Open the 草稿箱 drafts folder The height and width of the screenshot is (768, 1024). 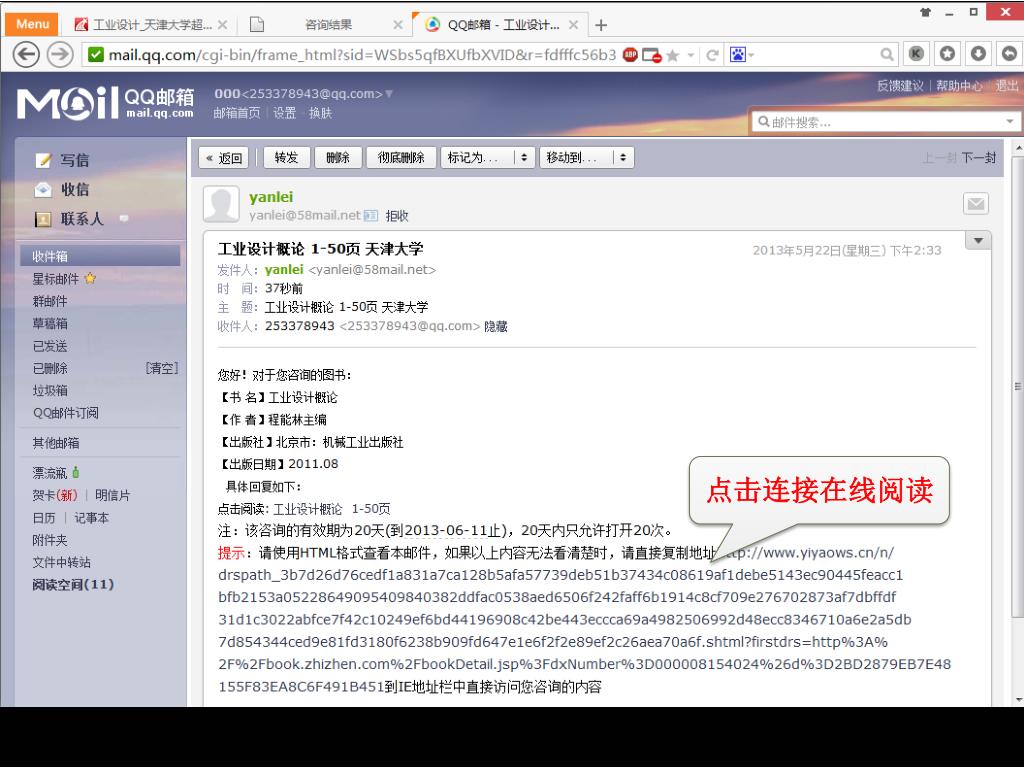(50, 323)
